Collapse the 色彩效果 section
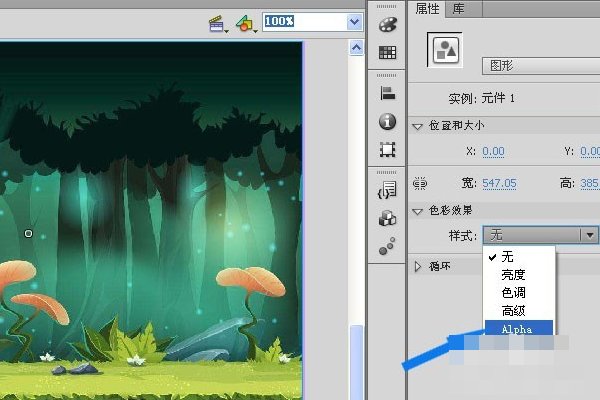The height and width of the screenshot is (400, 600). 417,211
